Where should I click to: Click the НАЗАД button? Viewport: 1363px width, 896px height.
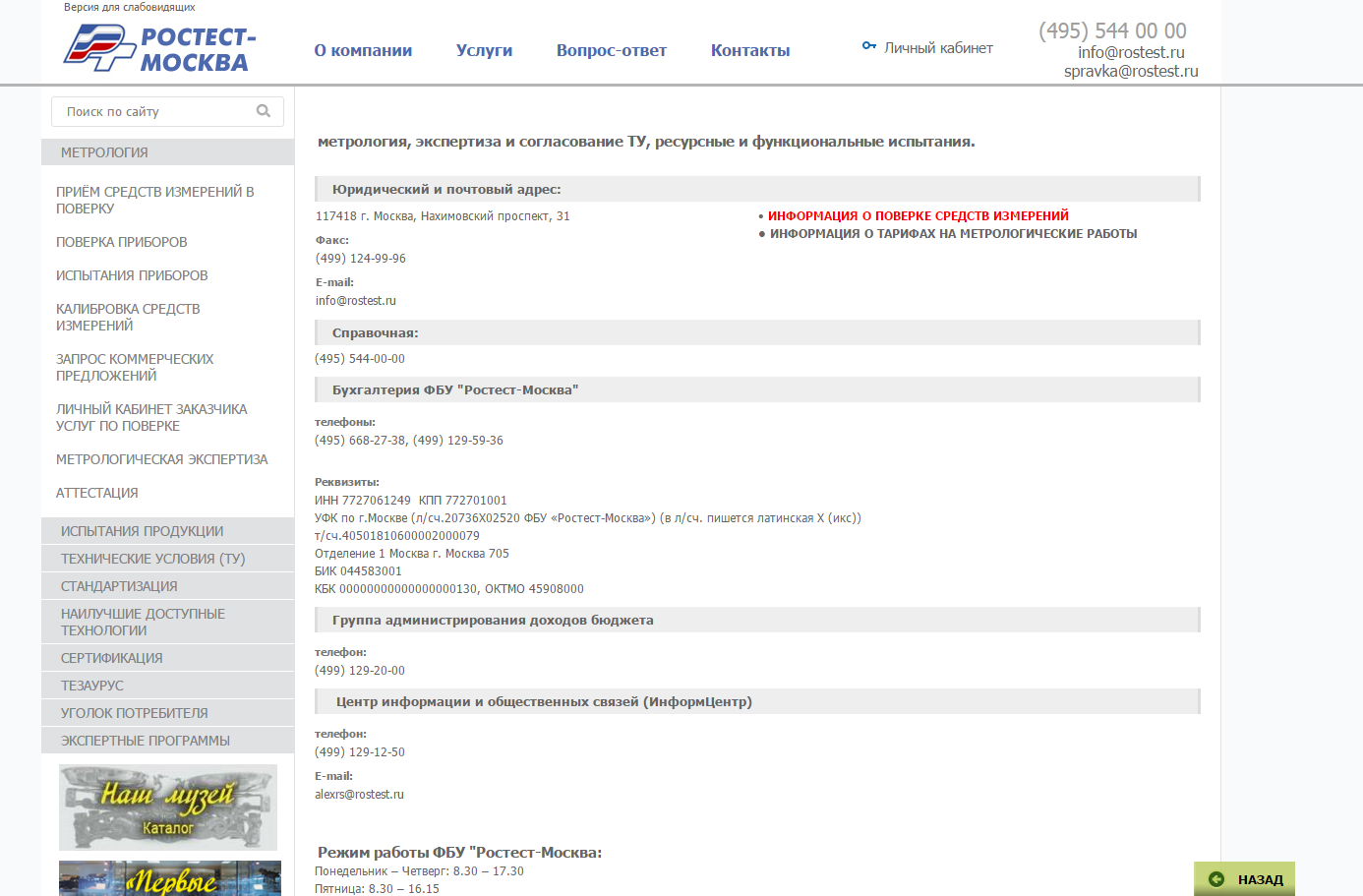[x=1244, y=879]
